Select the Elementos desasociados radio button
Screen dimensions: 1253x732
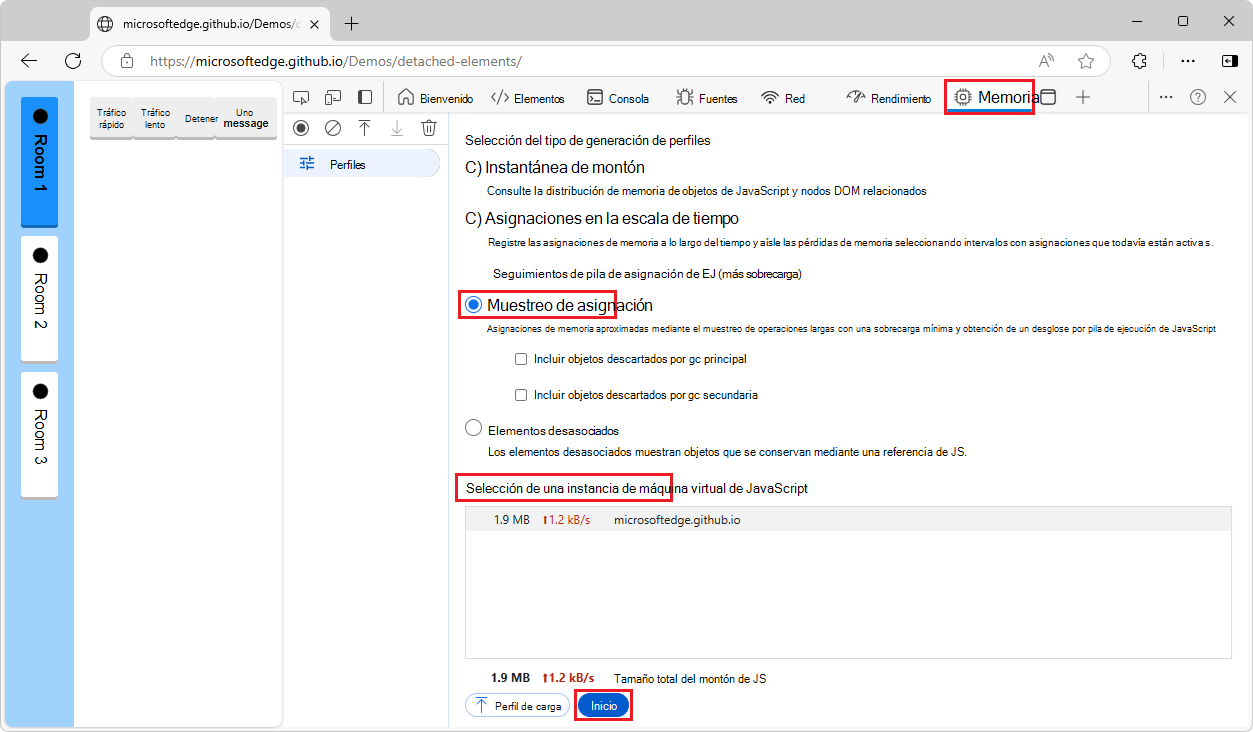coord(474,429)
